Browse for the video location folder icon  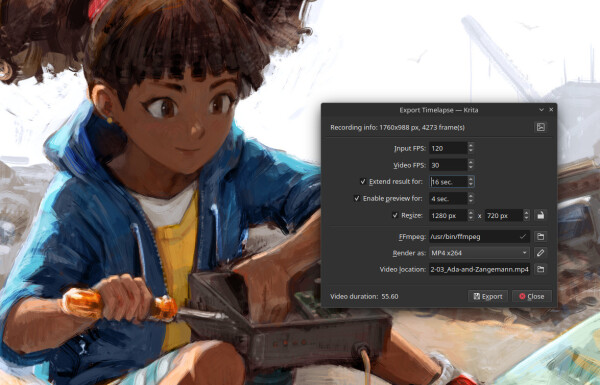pyautogui.click(x=540, y=269)
